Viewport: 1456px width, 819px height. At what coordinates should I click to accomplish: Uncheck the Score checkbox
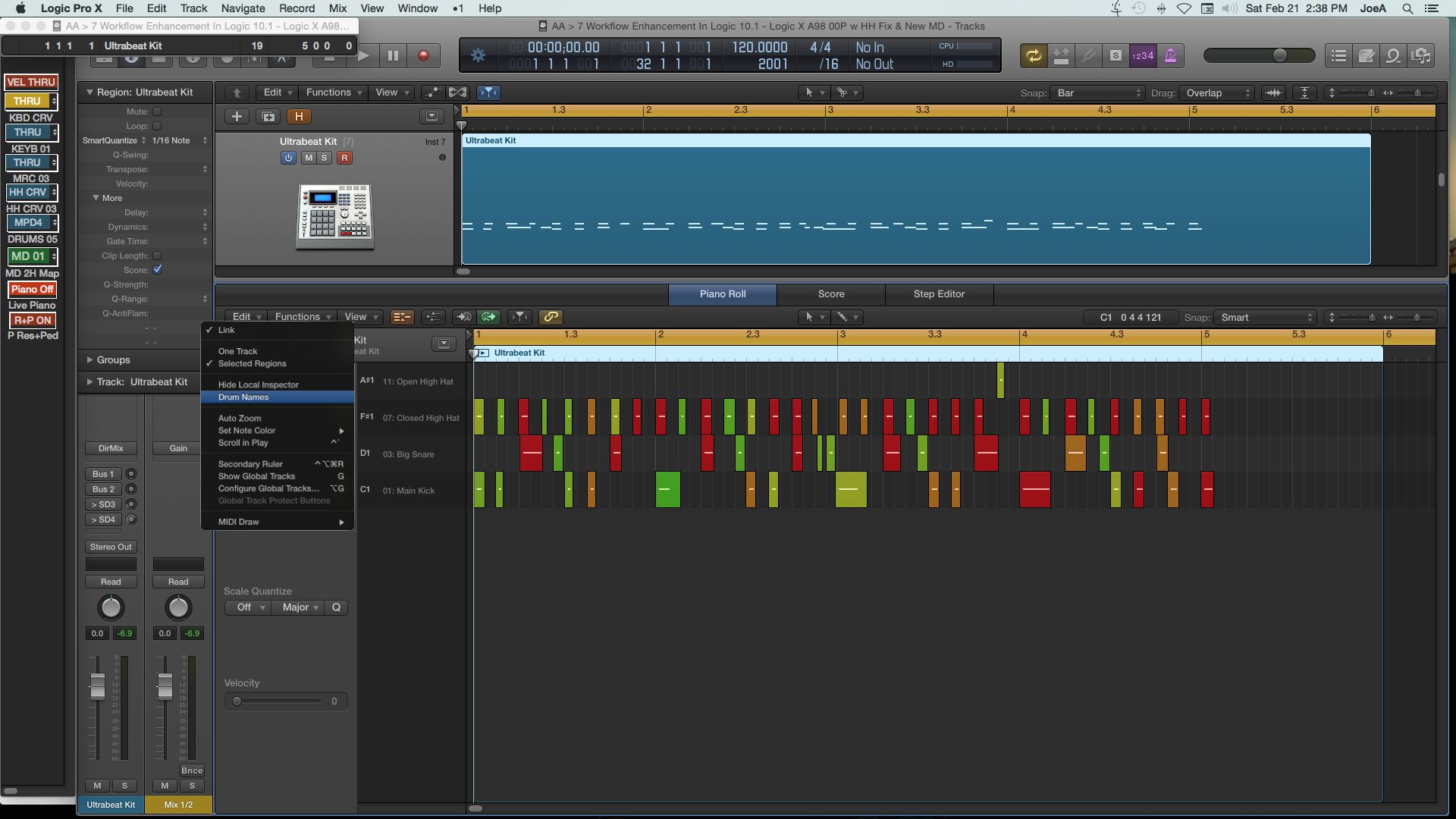click(x=157, y=269)
